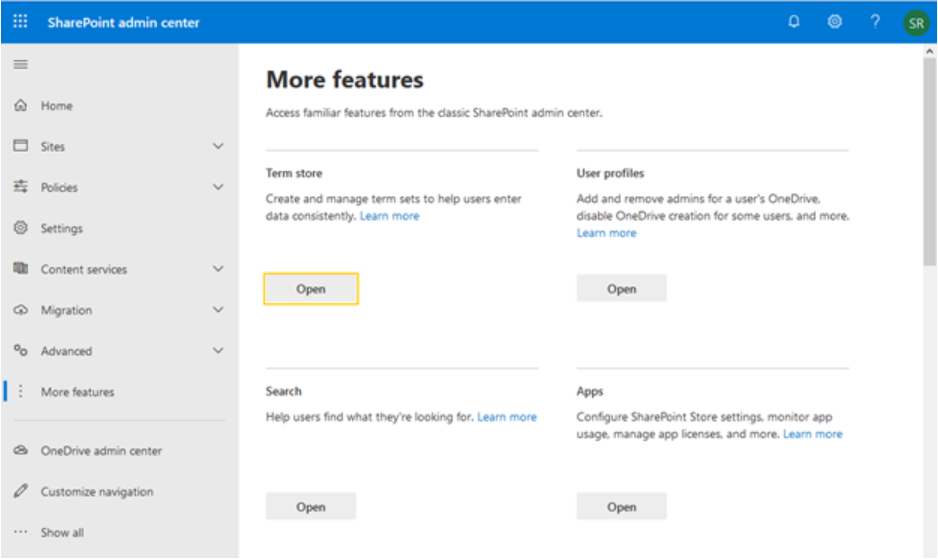Image resolution: width=938 pixels, height=559 pixels.
Task: Expand the Sites chevron
Action: [x=218, y=146]
